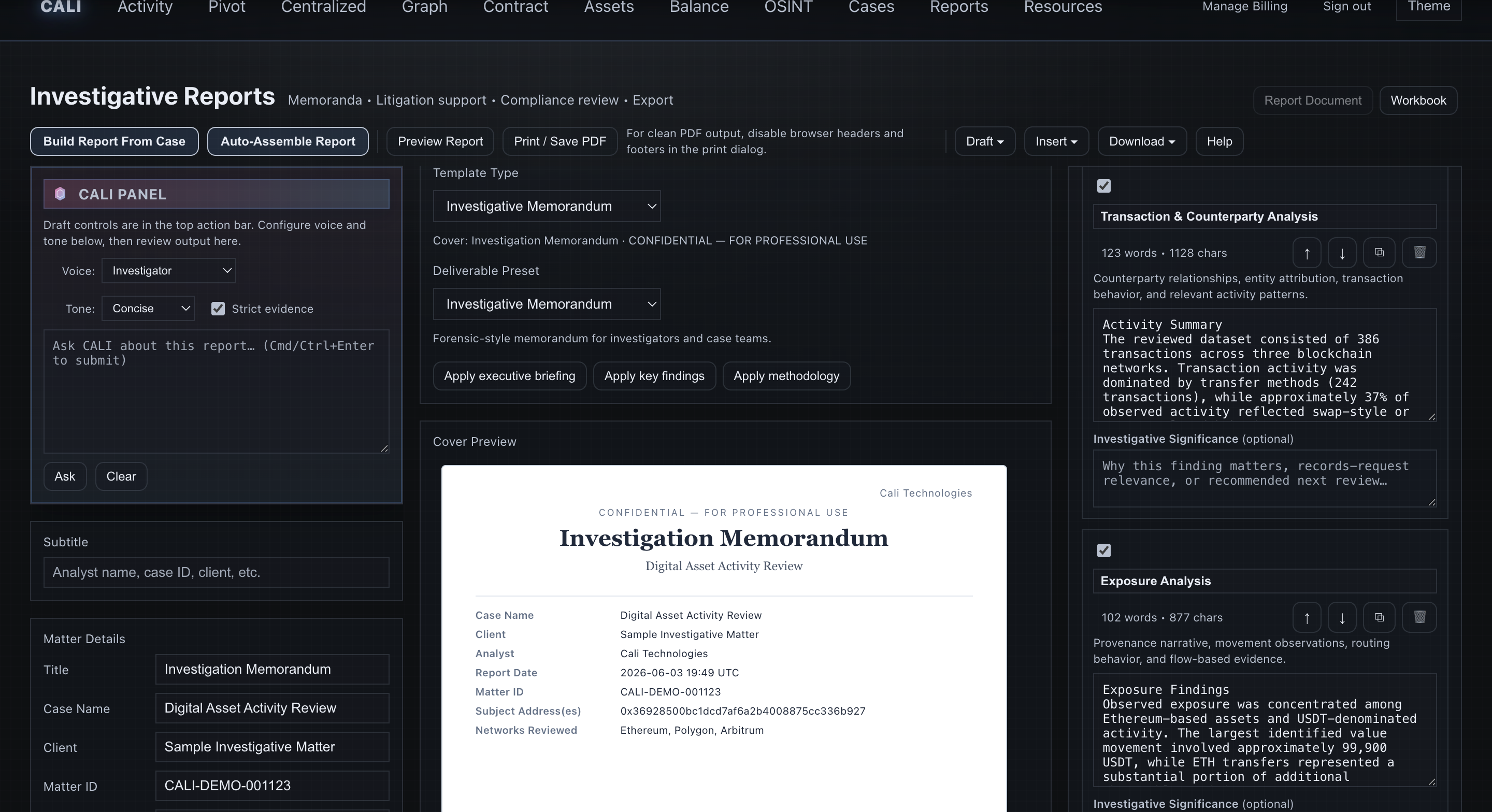Open Help button
This screenshot has height=812, width=1492.
click(x=1219, y=141)
